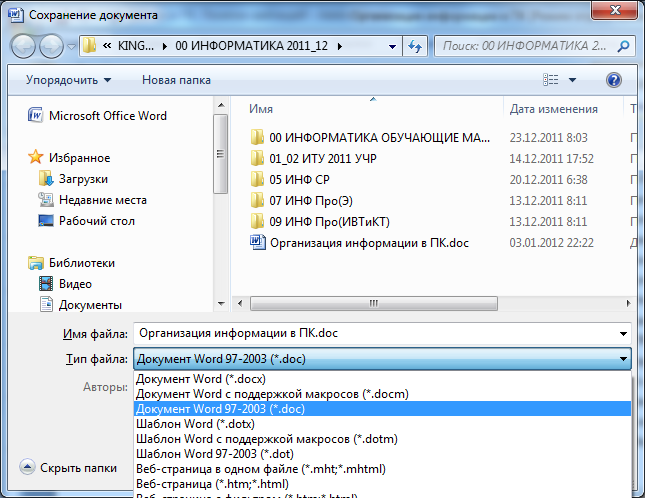Image resolution: width=645 pixels, height=498 pixels.
Task: Sort by Имя column header
Action: [261, 109]
